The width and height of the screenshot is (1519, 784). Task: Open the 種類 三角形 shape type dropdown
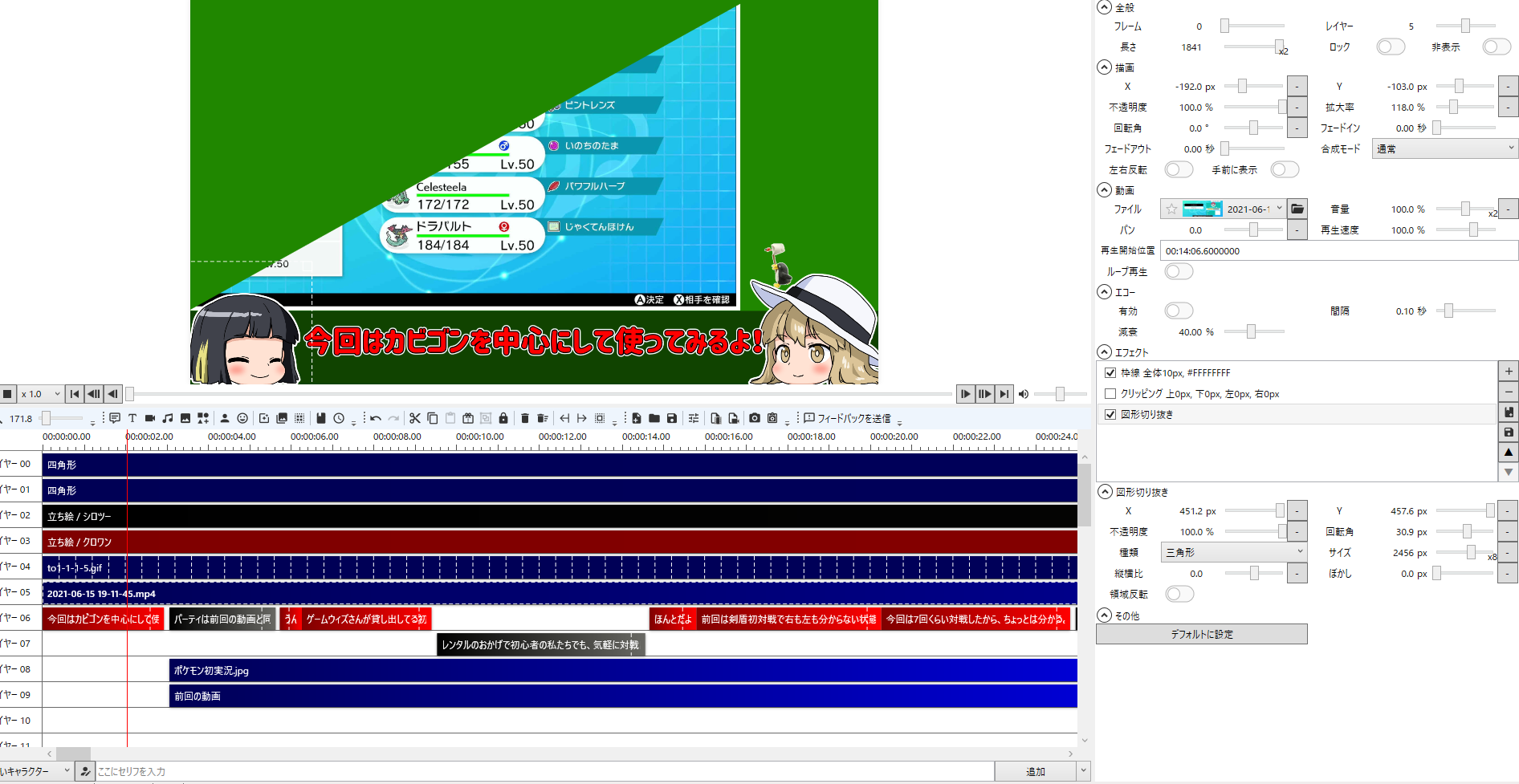tap(1234, 552)
